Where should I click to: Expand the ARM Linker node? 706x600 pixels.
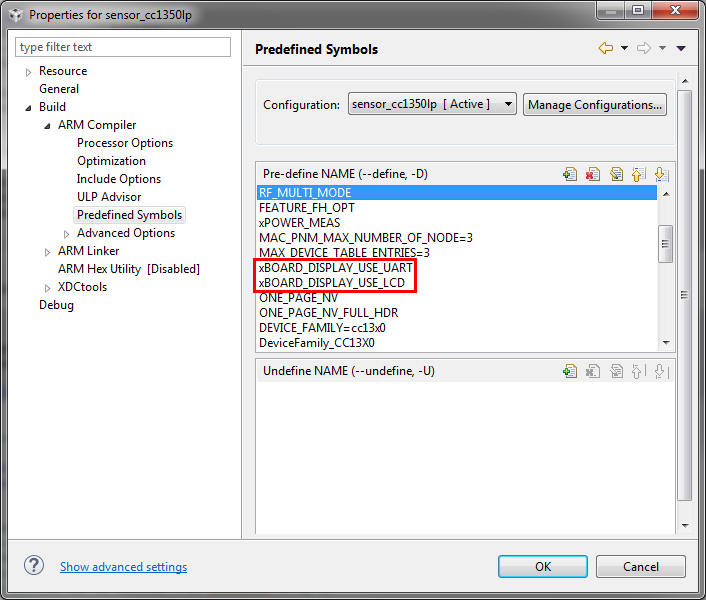[47, 252]
